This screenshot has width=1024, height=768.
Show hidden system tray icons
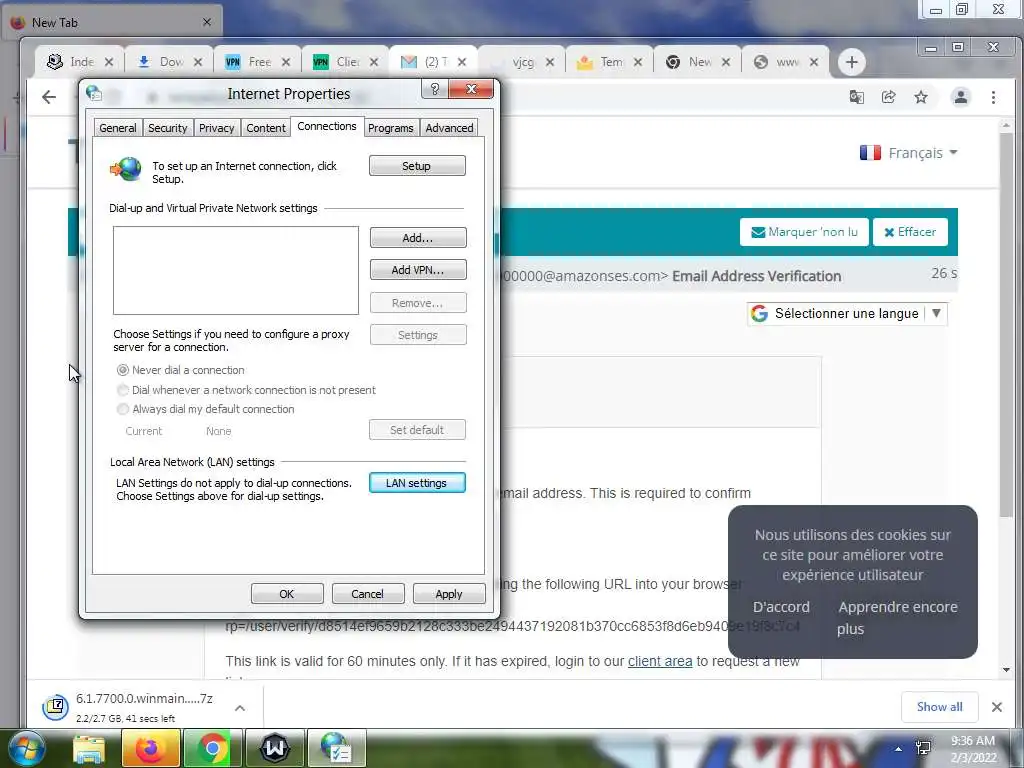point(899,748)
